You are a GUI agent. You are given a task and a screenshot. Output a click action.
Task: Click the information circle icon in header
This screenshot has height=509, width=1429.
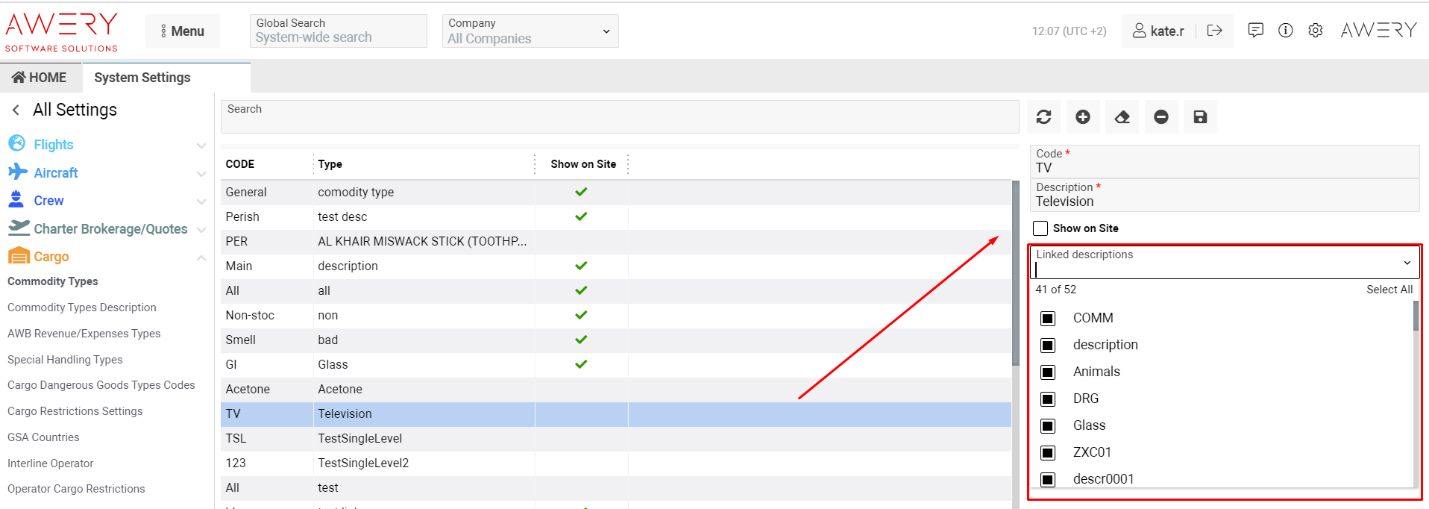[x=1286, y=31]
